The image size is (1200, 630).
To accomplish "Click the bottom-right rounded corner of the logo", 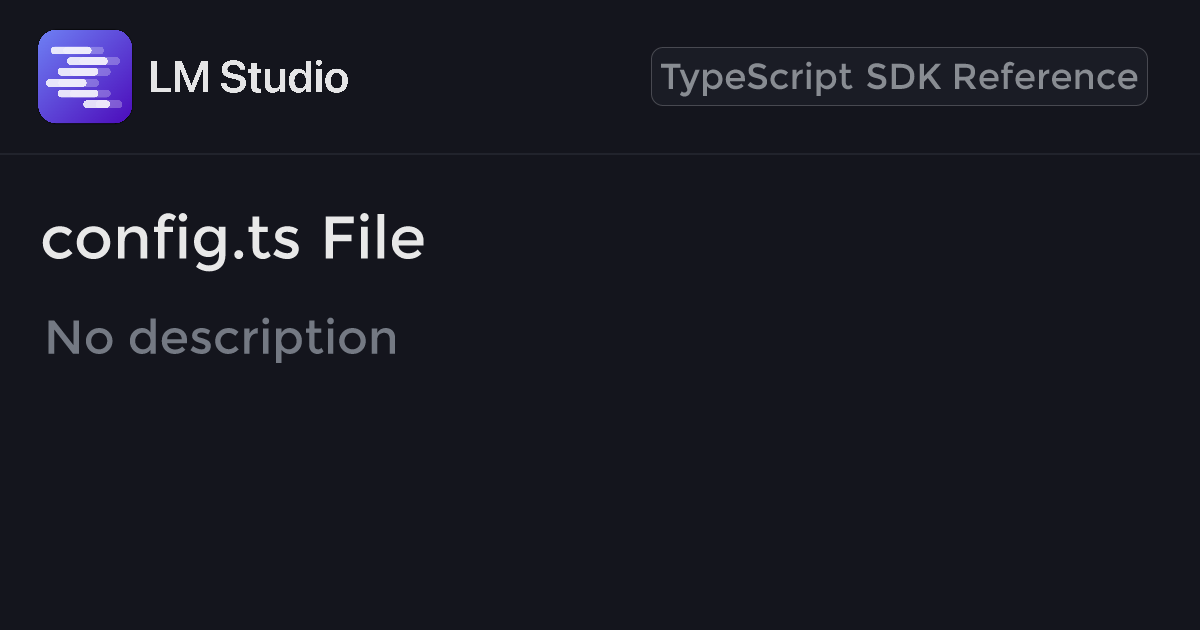I will pos(124,115).
